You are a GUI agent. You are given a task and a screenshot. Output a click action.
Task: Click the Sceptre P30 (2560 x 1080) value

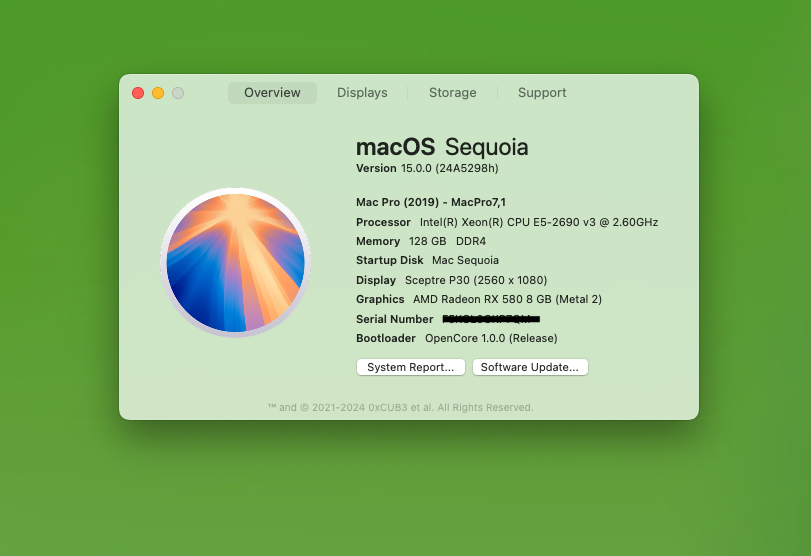pos(476,280)
